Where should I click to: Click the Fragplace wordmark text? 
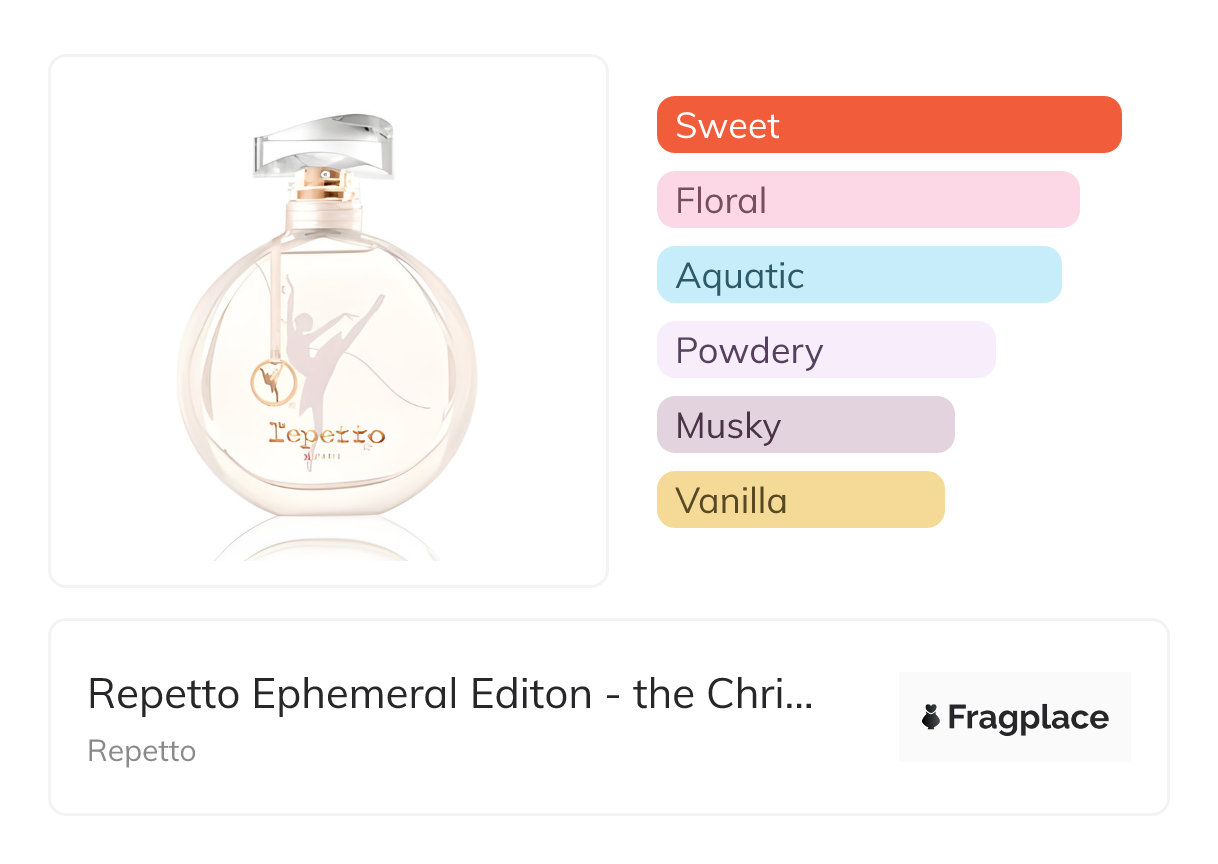(x=1028, y=718)
